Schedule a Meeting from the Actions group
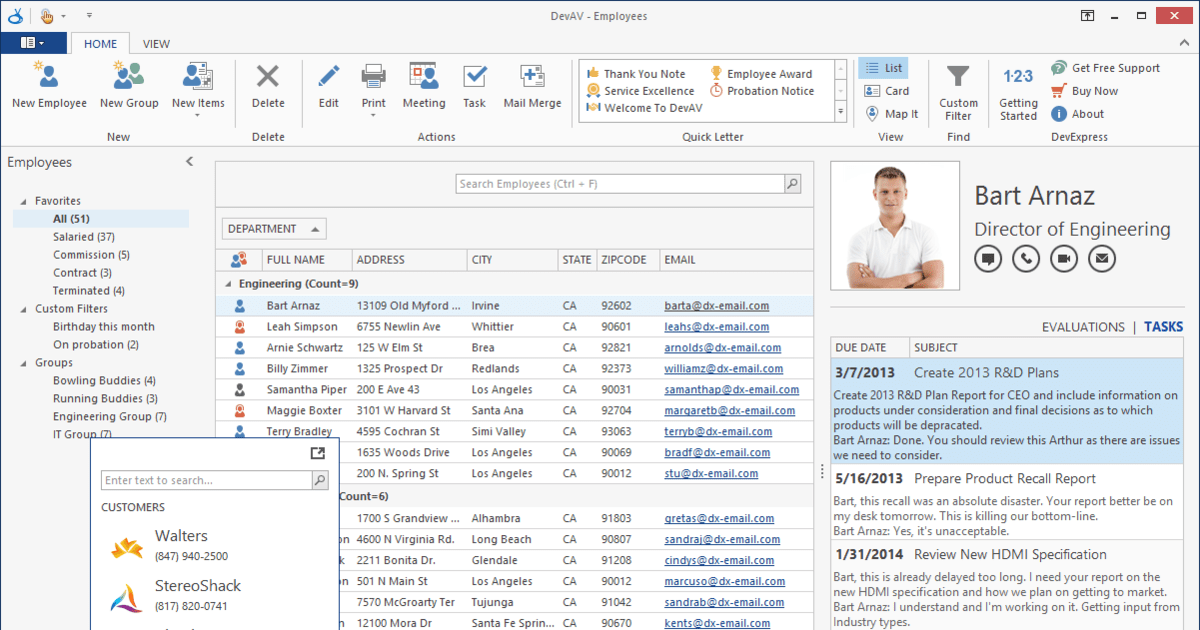Screen dimensions: 1200x630 [424, 88]
